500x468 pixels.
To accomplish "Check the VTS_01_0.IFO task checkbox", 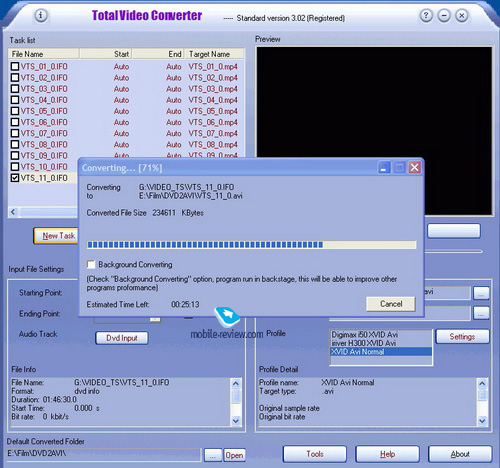I will (15, 66).
